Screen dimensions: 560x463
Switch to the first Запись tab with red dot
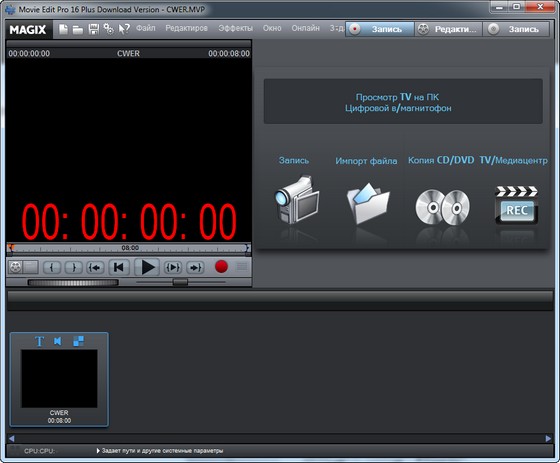379,29
